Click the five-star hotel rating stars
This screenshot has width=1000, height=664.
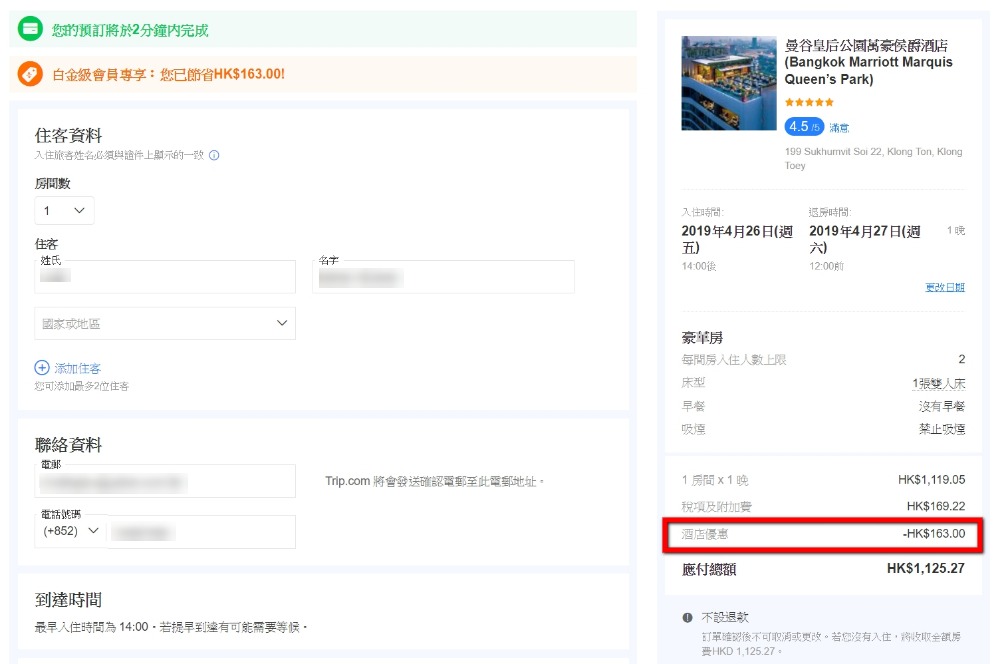(809, 102)
